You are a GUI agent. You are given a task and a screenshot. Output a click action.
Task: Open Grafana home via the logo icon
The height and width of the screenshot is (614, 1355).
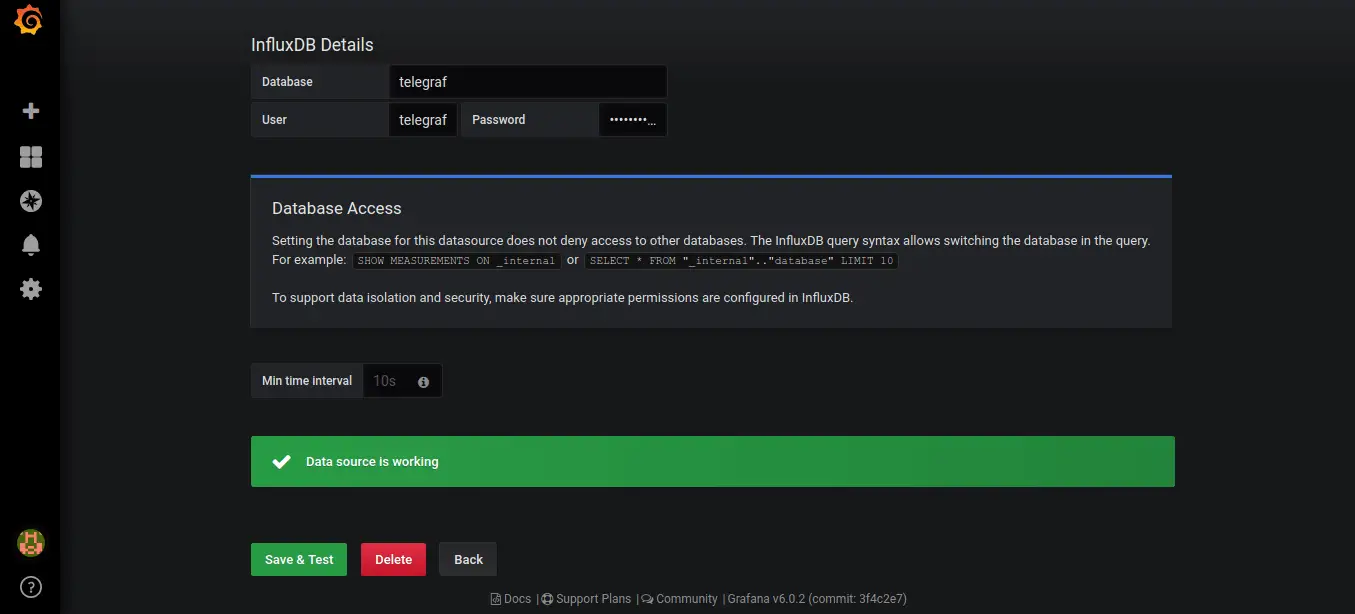[x=29, y=18]
